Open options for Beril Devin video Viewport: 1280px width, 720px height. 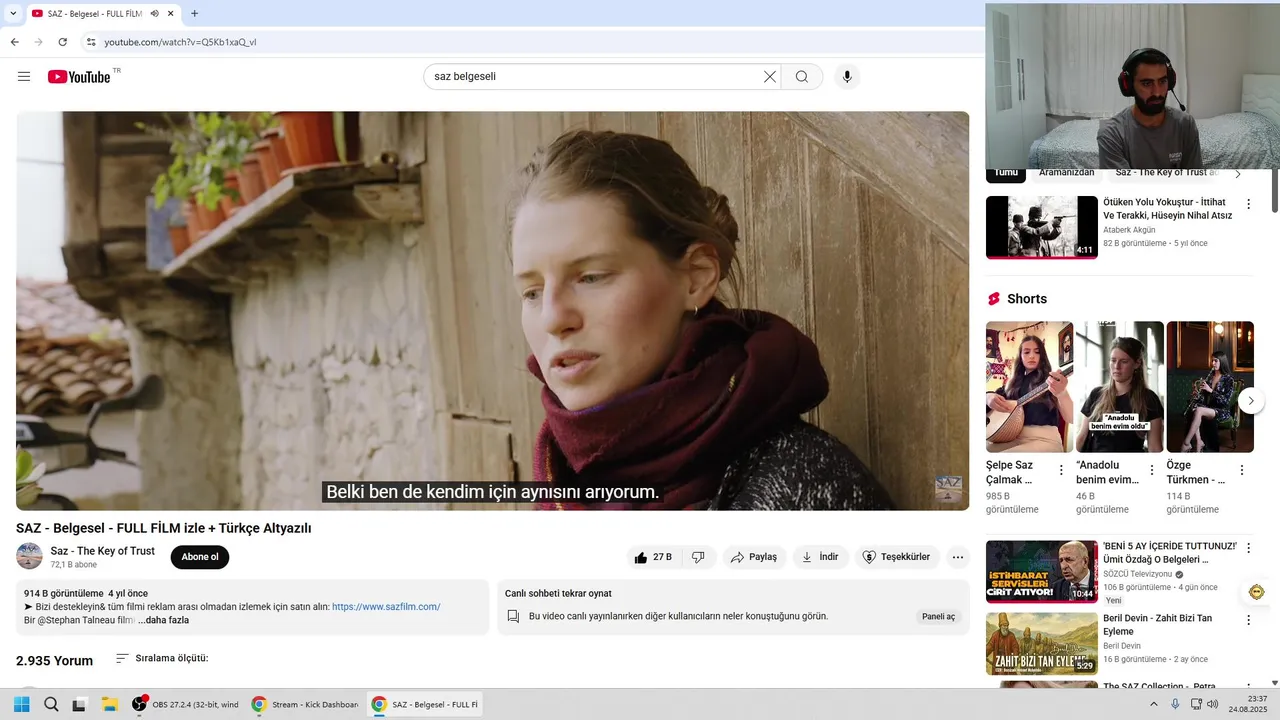coord(1248,620)
